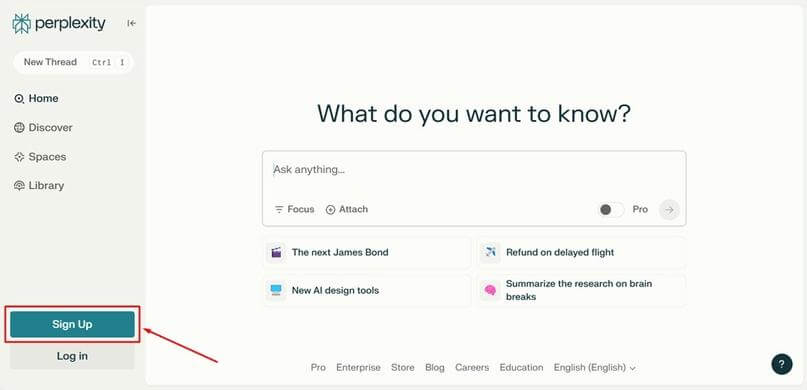Open Library from the sidebar
The width and height of the screenshot is (807, 390).
[x=39, y=186]
